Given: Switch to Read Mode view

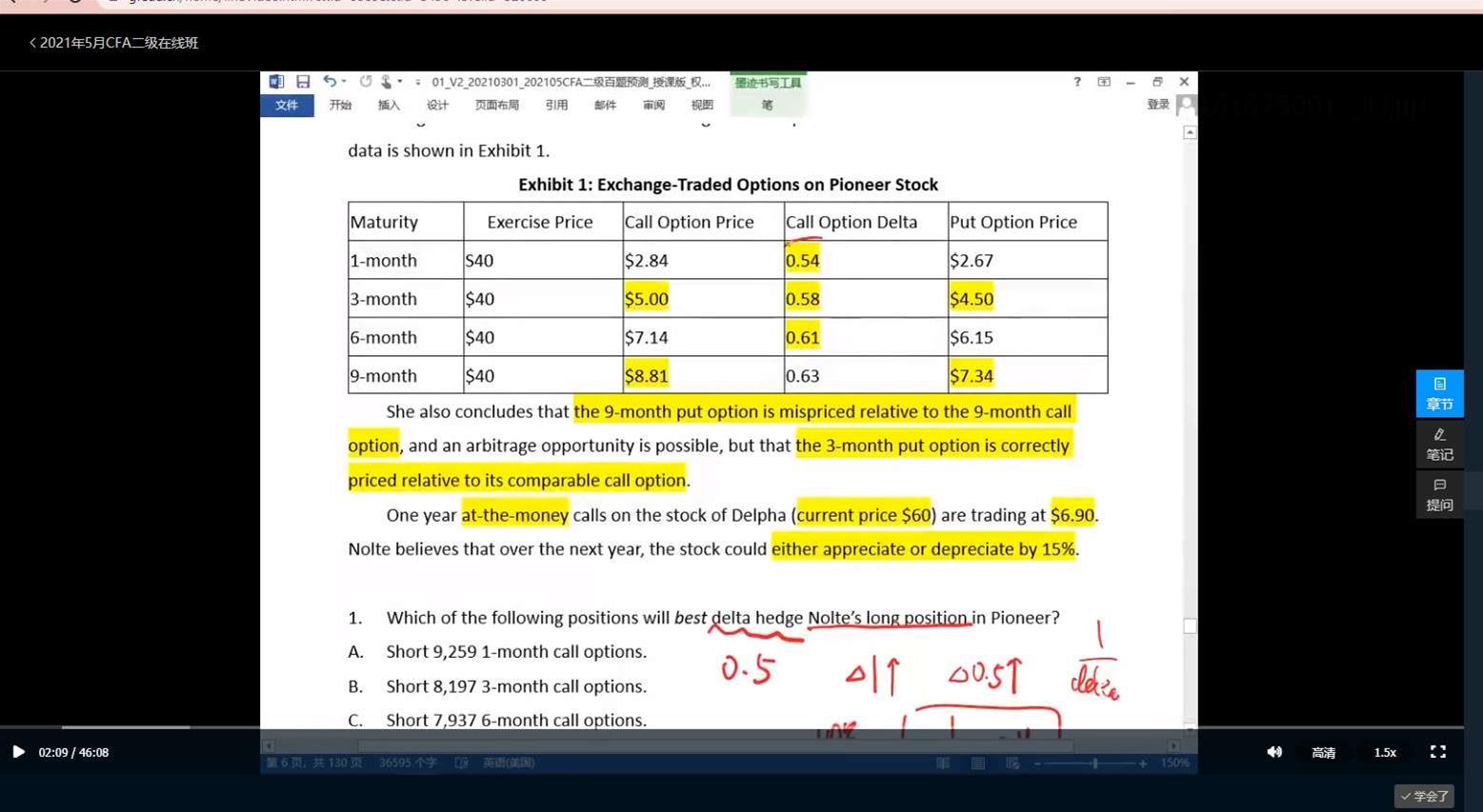Looking at the screenshot, I should [x=943, y=762].
